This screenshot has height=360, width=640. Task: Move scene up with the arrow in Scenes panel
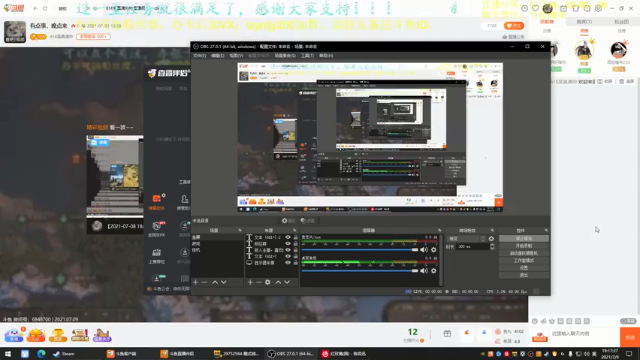click(x=215, y=282)
